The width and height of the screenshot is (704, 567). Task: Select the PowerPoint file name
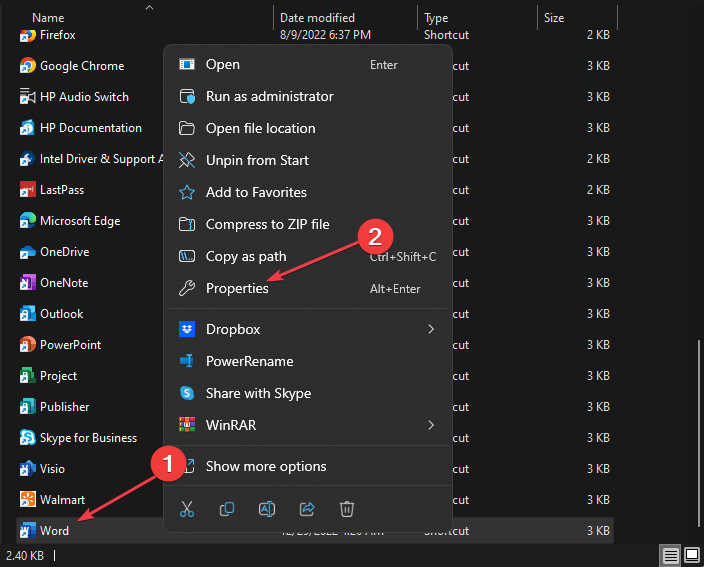tap(70, 345)
